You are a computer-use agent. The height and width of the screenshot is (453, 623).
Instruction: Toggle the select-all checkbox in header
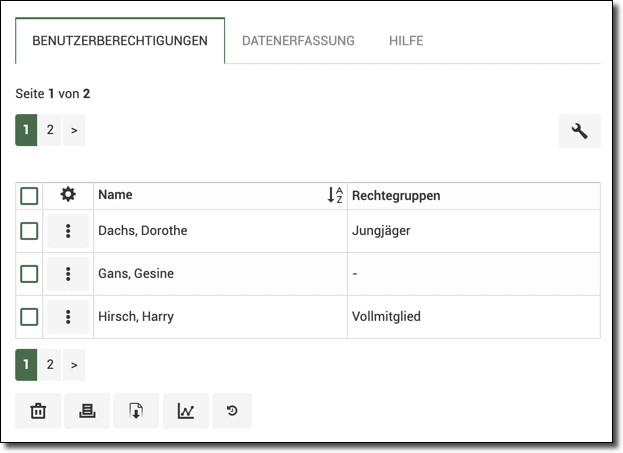(x=30, y=196)
